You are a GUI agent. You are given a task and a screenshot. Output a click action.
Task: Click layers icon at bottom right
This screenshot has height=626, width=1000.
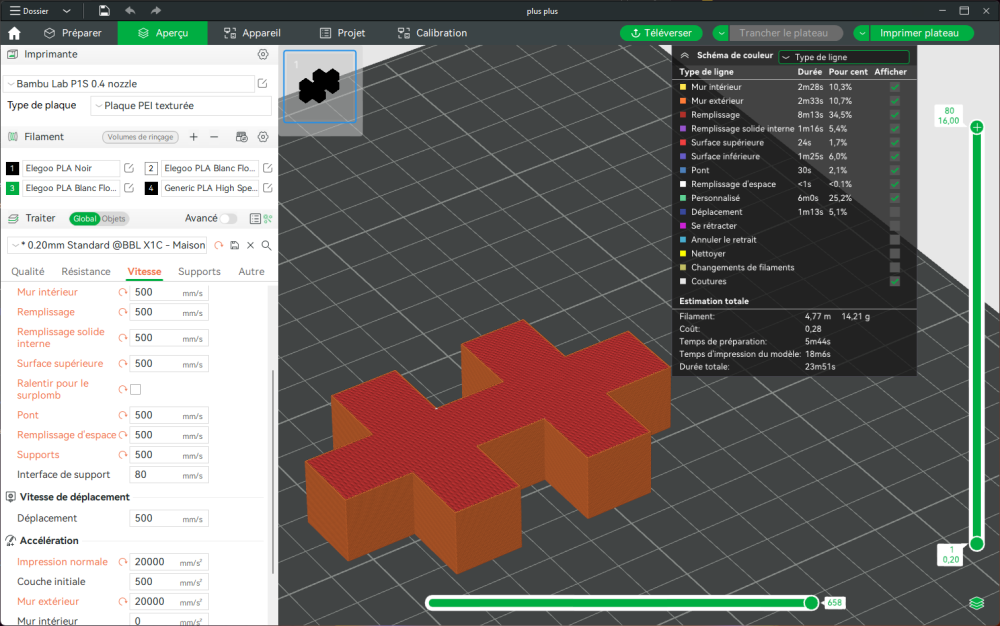pyautogui.click(x=976, y=603)
